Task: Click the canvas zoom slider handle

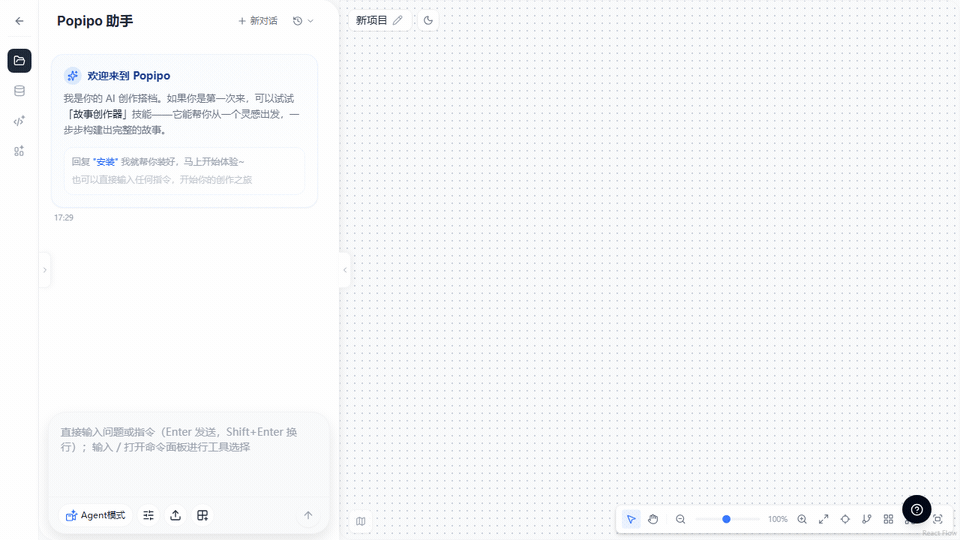Action: [726, 519]
